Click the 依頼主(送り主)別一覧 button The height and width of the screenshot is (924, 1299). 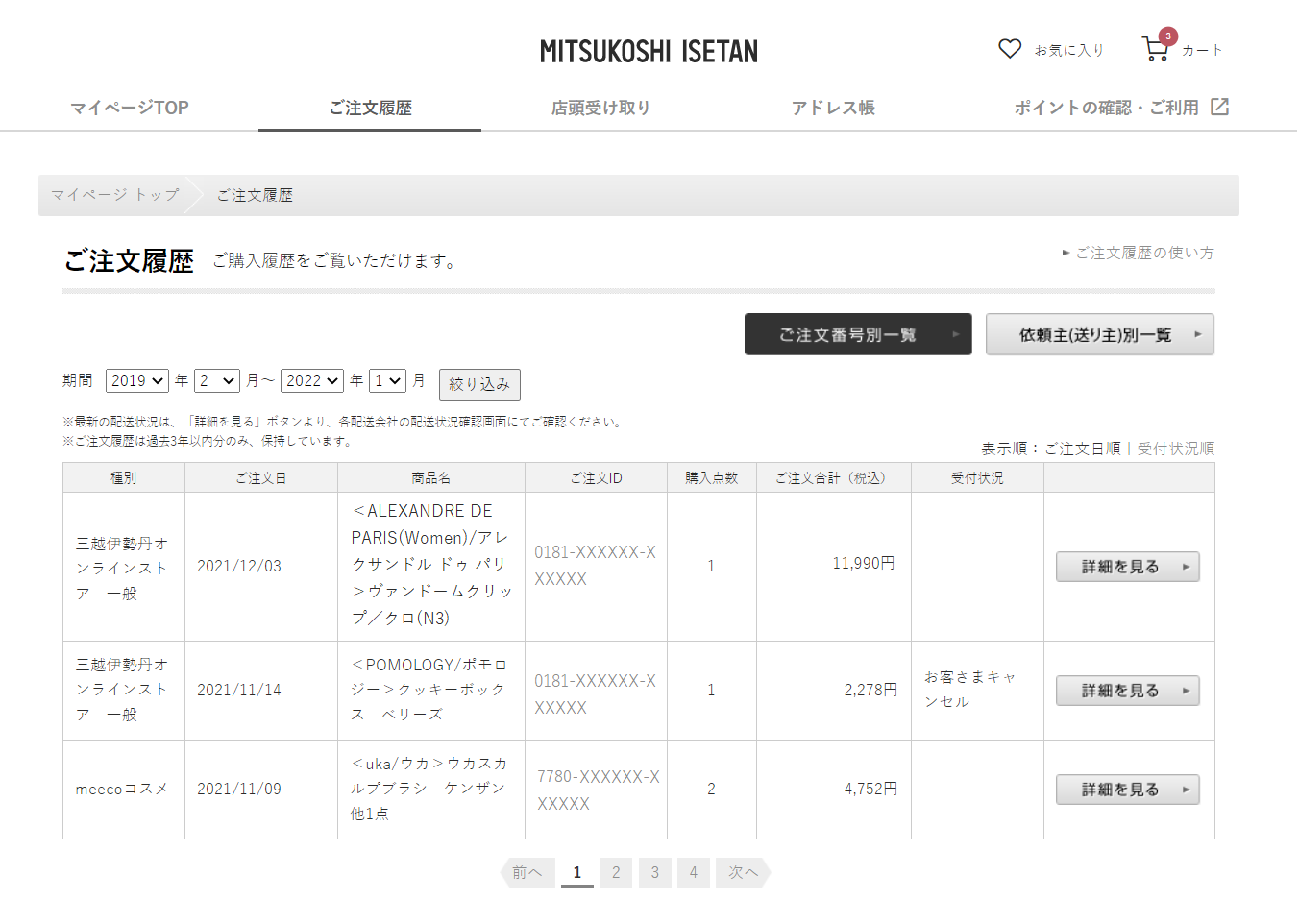(x=1100, y=334)
